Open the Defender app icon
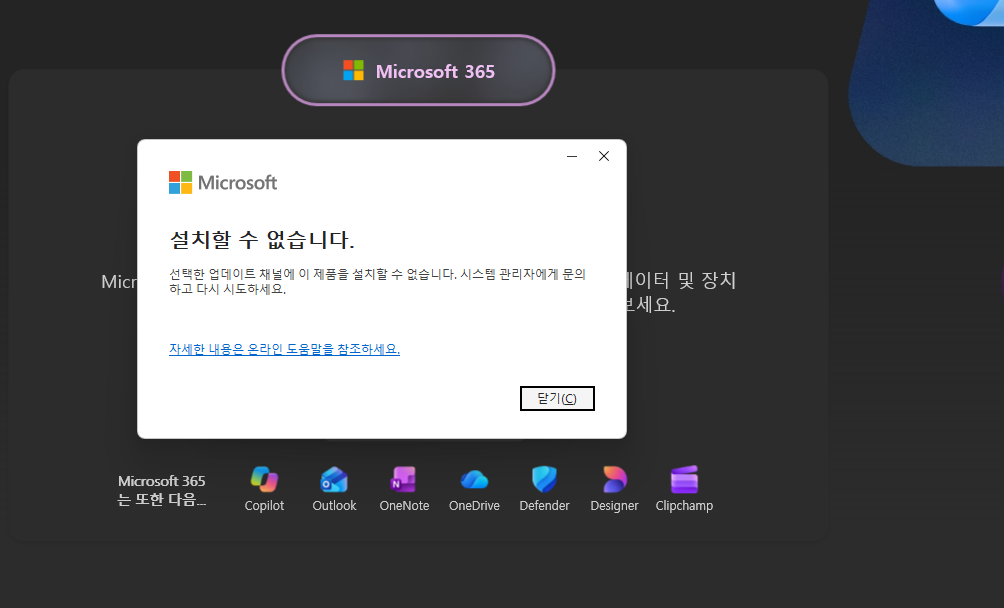The height and width of the screenshot is (608, 1004). tap(544, 479)
